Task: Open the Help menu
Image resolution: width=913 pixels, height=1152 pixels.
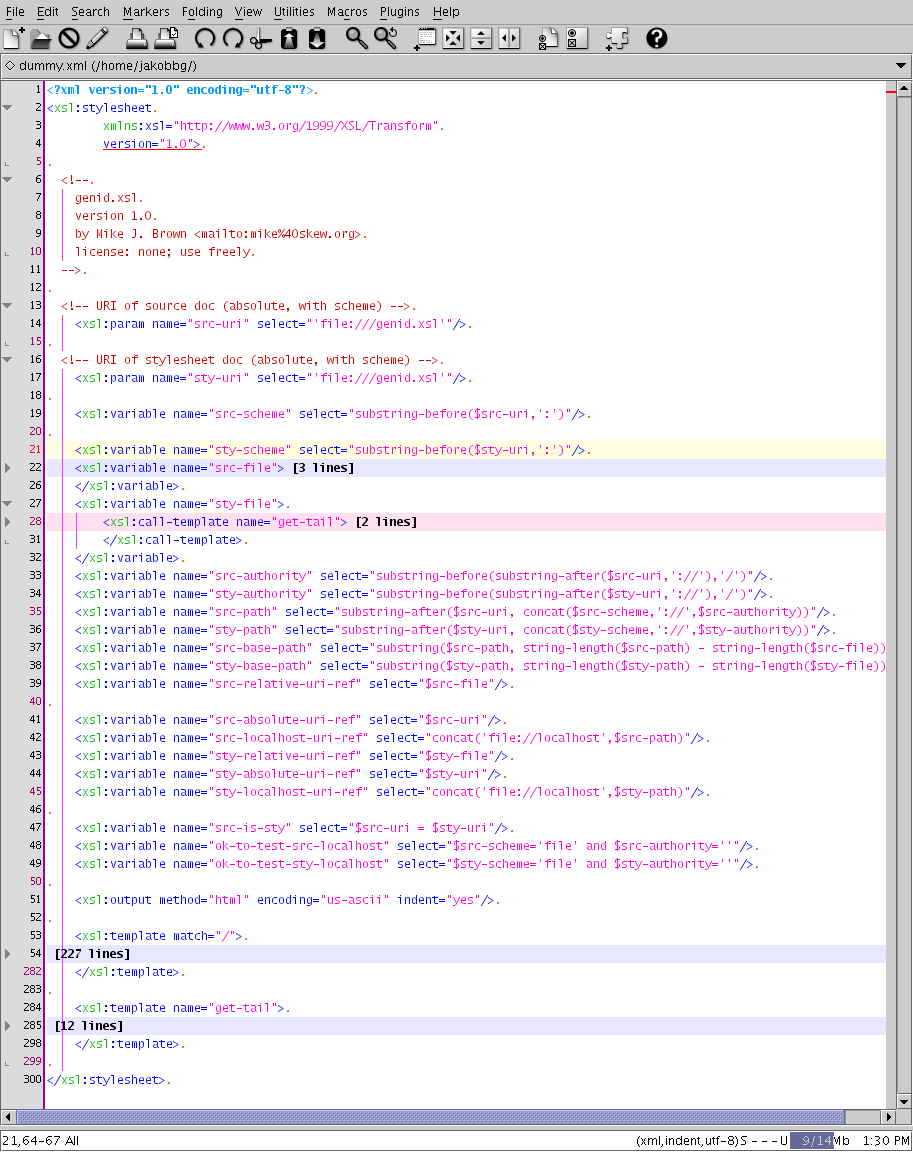Action: pyautogui.click(x=446, y=12)
